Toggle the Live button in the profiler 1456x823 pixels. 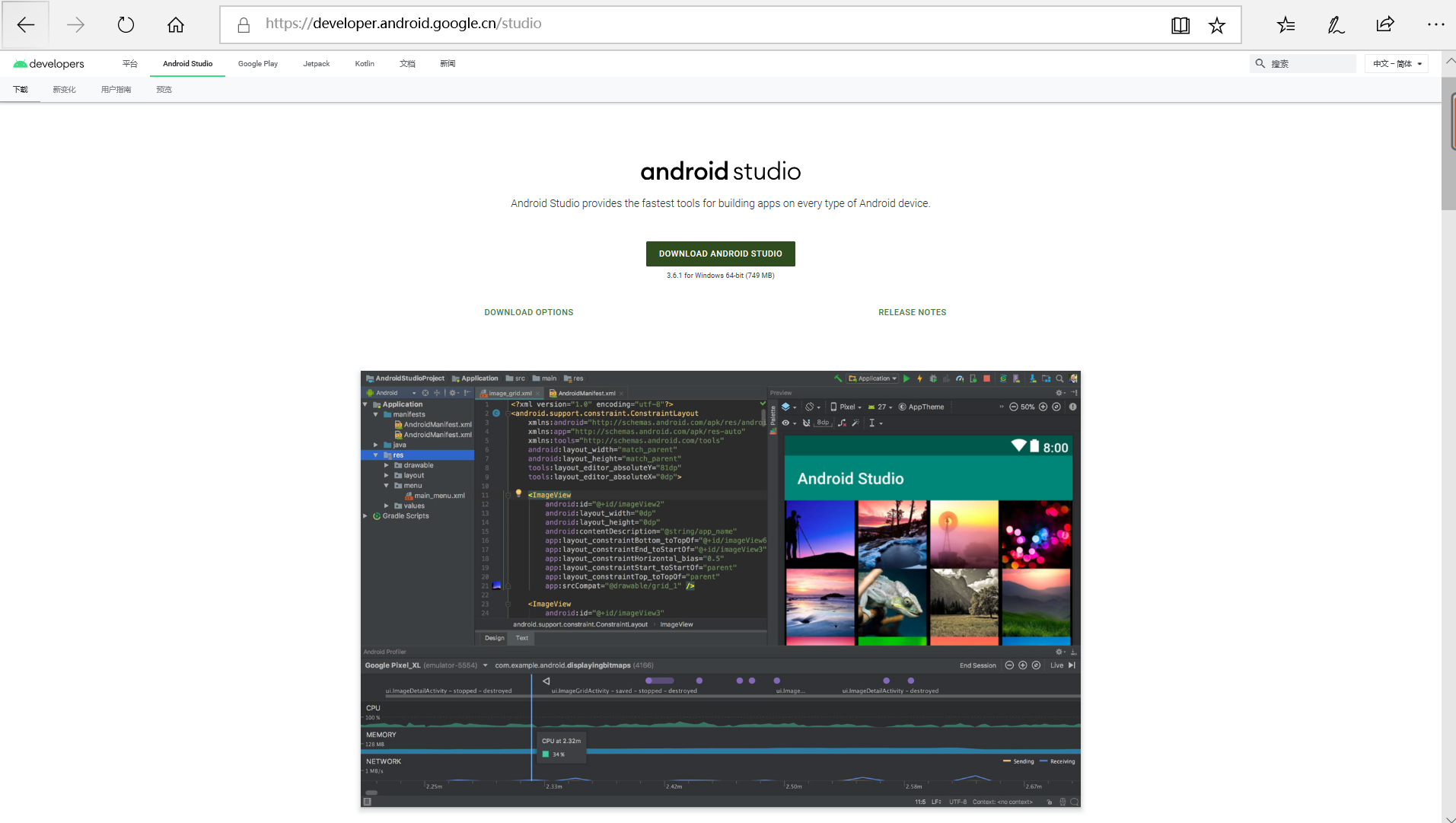coord(1057,665)
